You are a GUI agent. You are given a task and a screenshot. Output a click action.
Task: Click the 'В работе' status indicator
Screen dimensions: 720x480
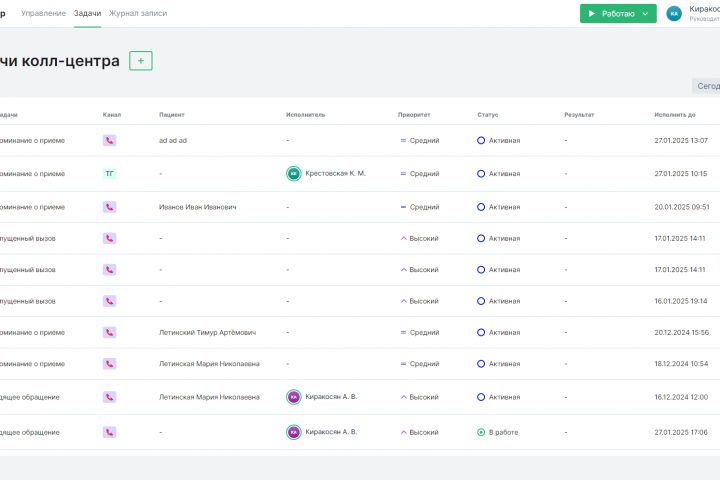pyautogui.click(x=497, y=433)
